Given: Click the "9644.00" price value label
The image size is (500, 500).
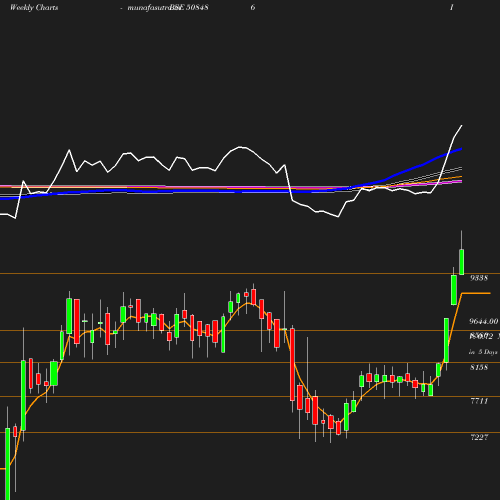Looking at the screenshot, I should pyautogui.click(x=484, y=321).
